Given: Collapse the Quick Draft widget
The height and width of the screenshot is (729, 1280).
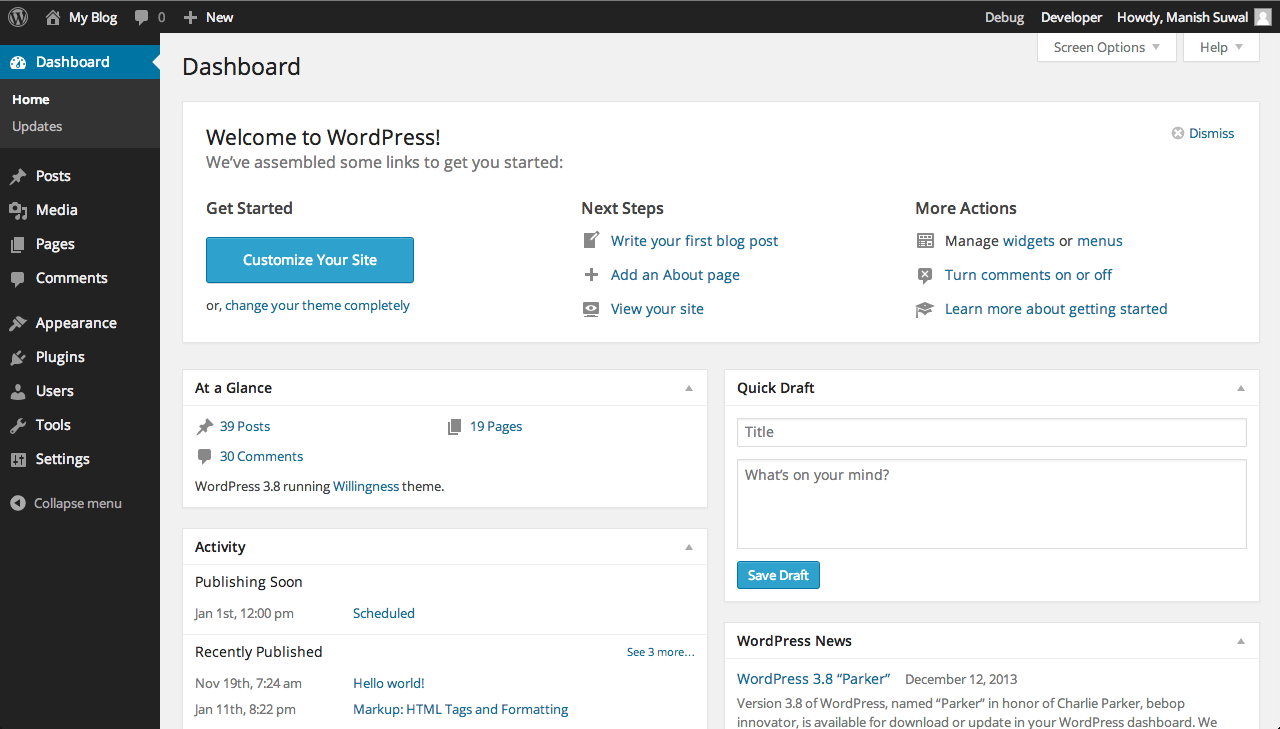Looking at the screenshot, I should 1241,388.
